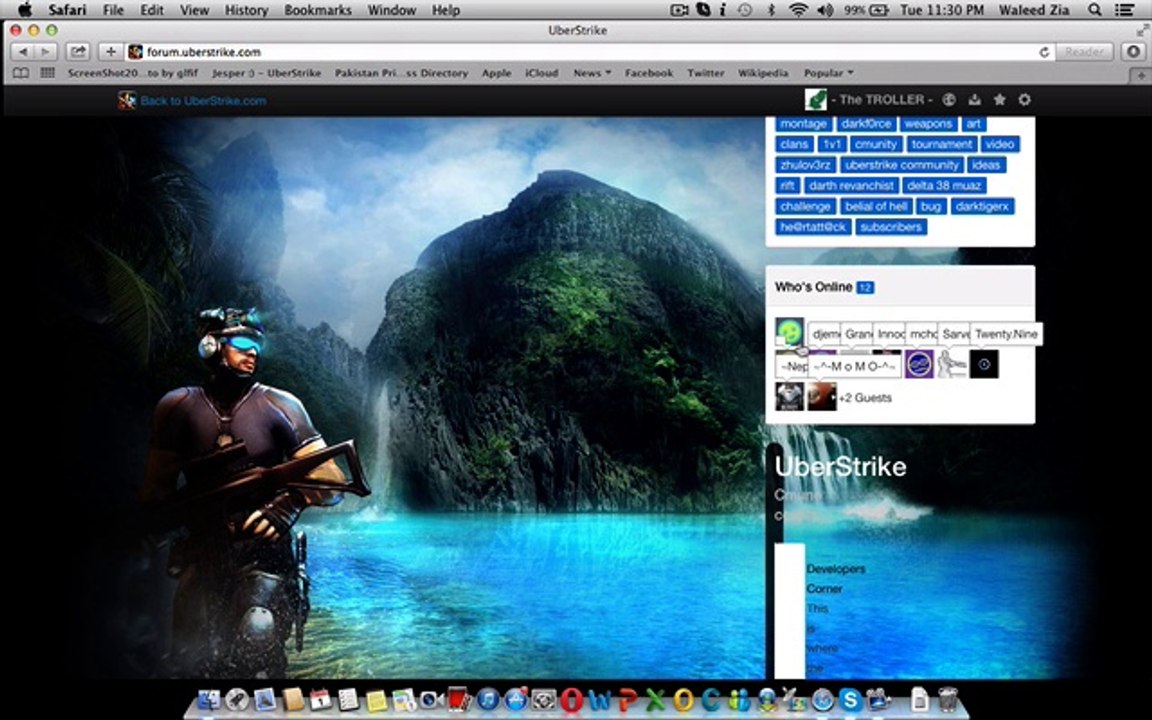
Task: Expand the Popular bookmarks folder dropdown
Action: pyautogui.click(x=829, y=73)
